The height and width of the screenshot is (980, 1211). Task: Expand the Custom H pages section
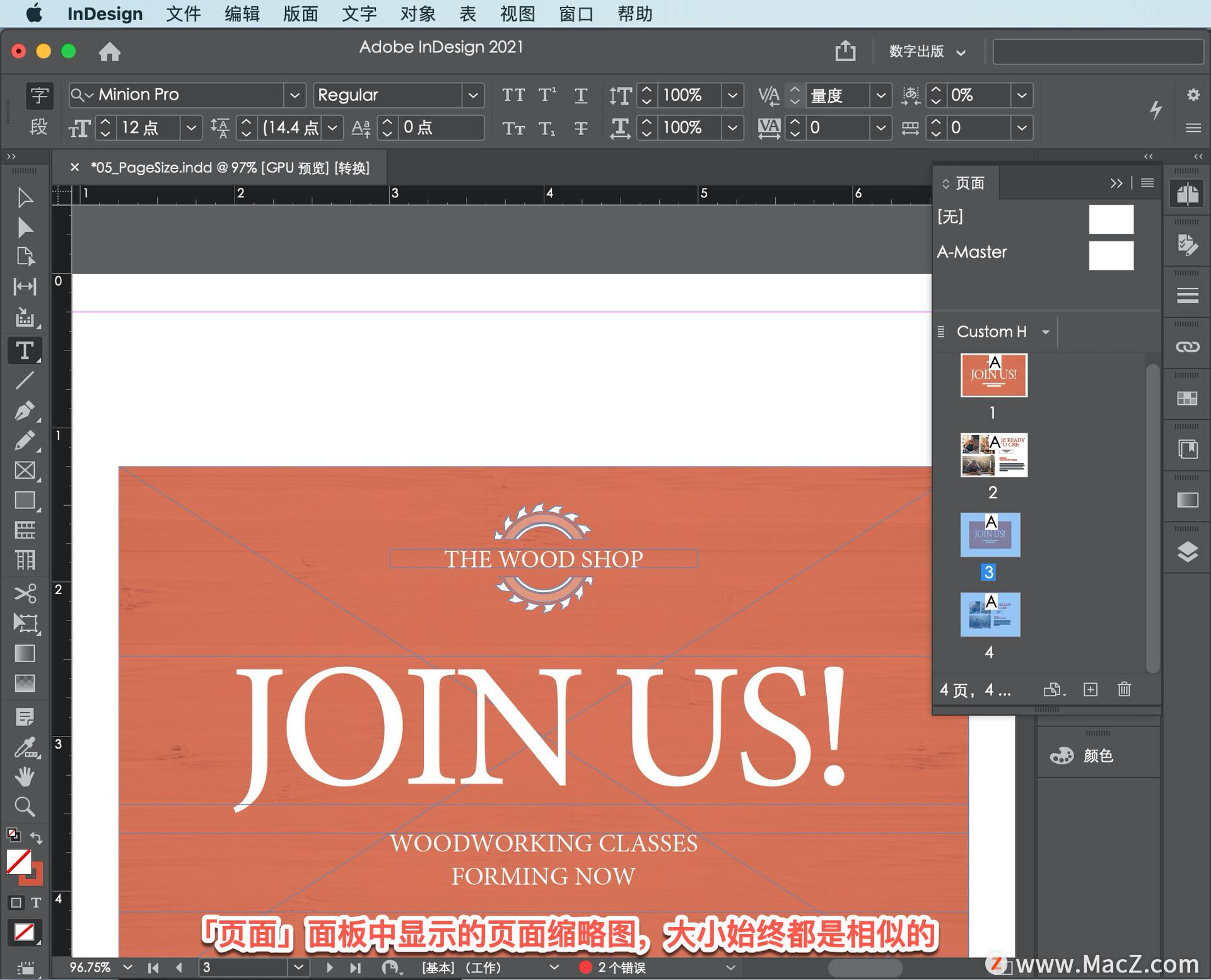[x=1046, y=332]
